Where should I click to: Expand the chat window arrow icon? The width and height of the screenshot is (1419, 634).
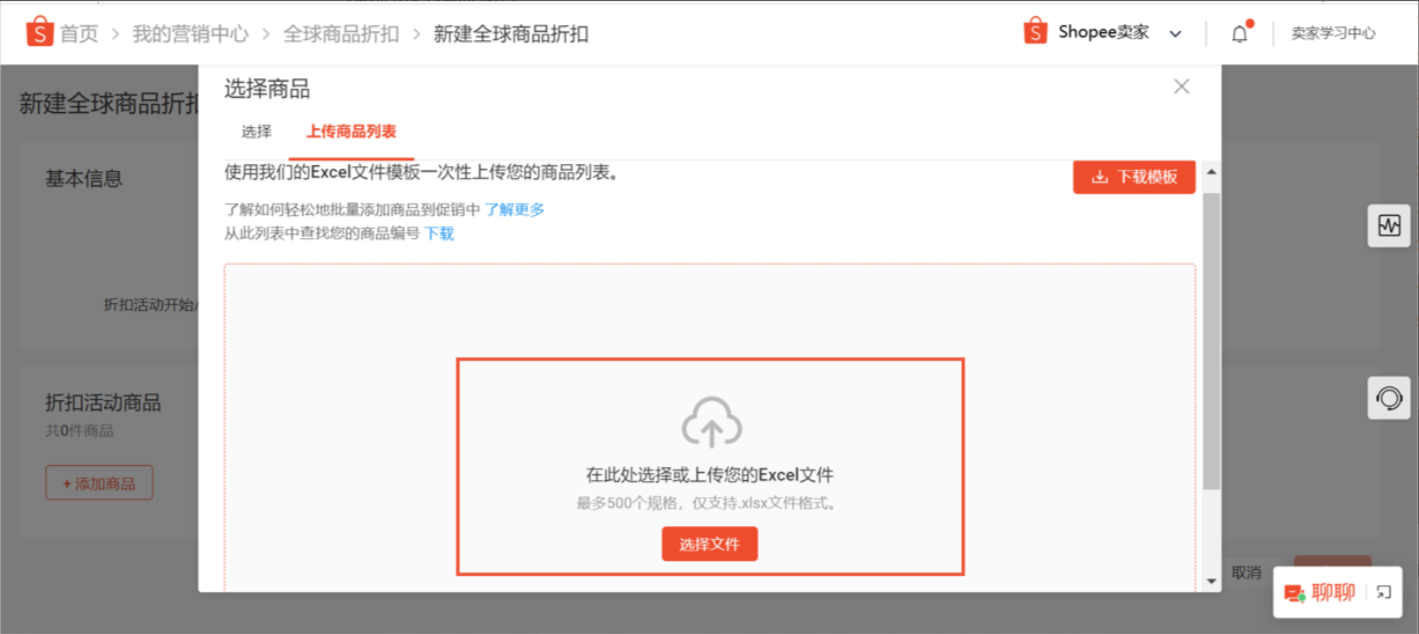(1383, 593)
